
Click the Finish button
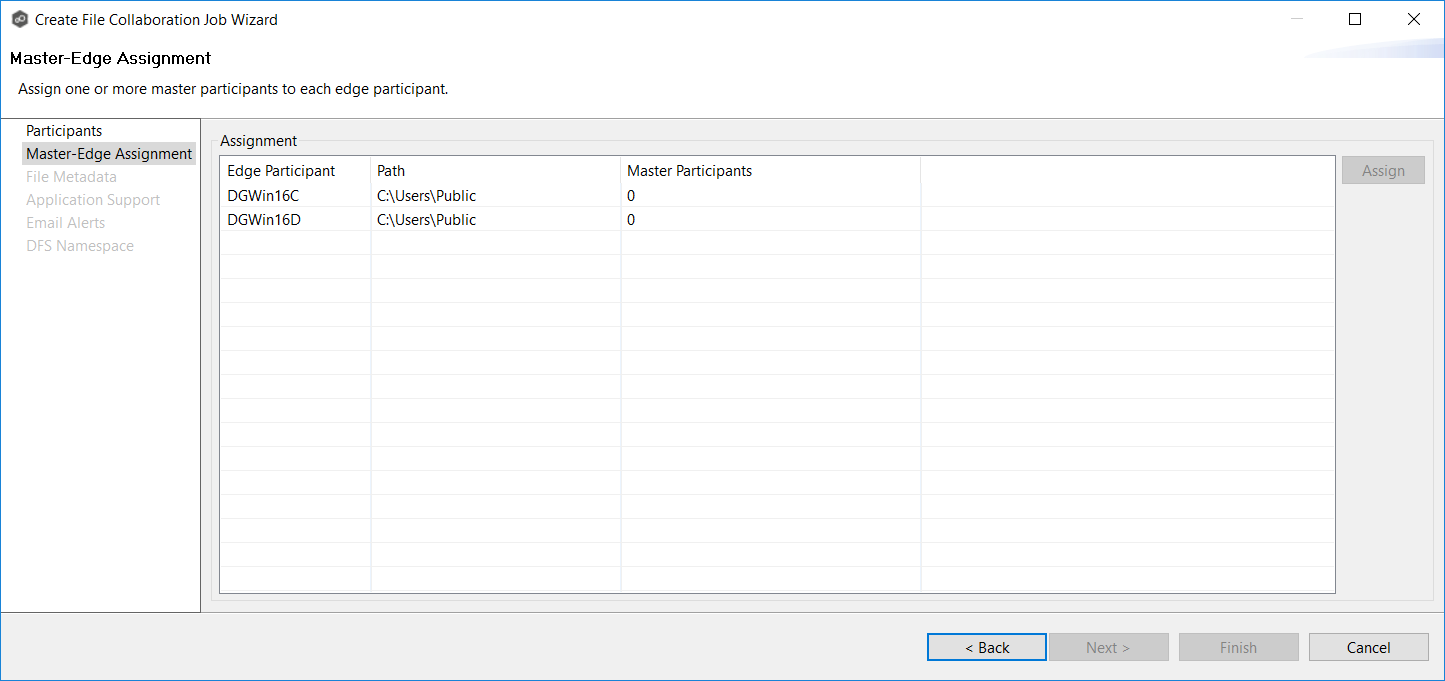(1238, 648)
